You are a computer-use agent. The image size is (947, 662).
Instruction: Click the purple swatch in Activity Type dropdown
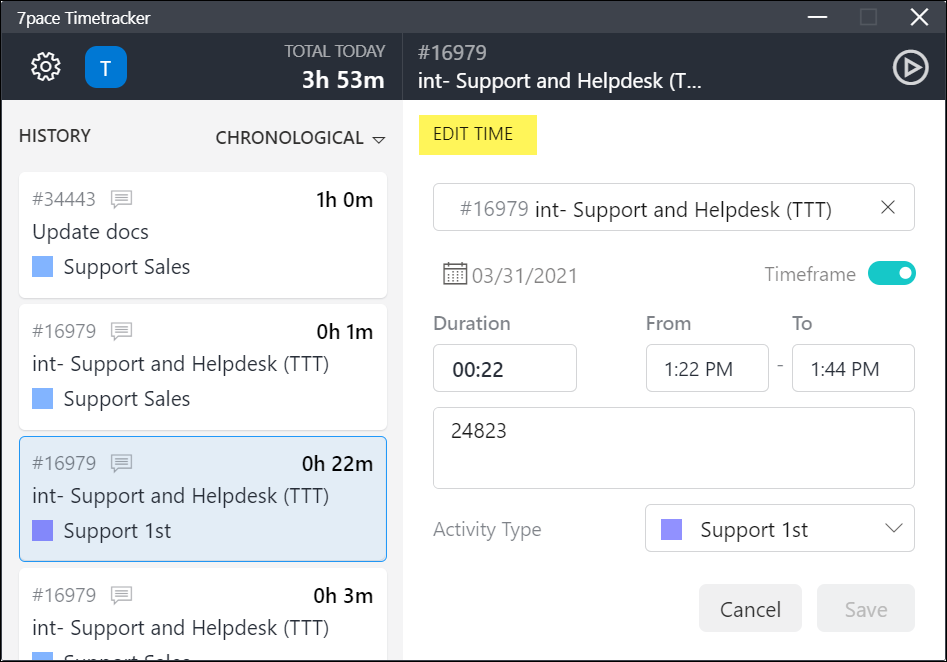(x=672, y=529)
